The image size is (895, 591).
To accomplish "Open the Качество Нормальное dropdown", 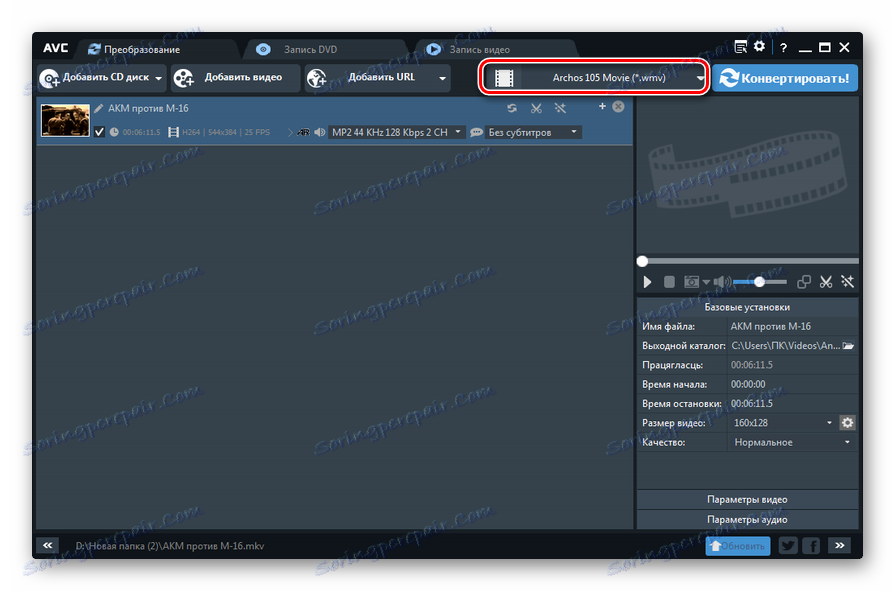I will click(x=792, y=442).
